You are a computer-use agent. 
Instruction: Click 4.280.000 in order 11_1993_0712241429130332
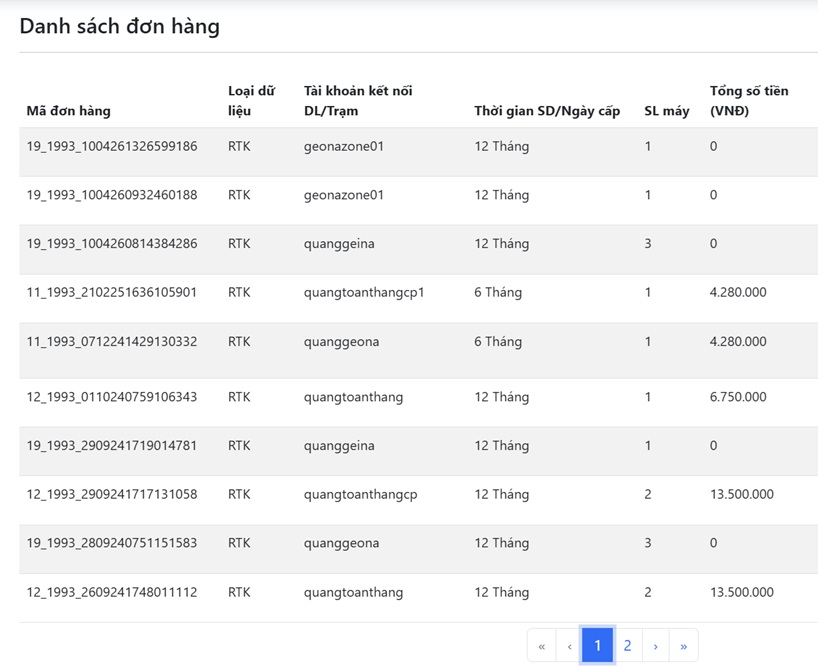pos(738,342)
